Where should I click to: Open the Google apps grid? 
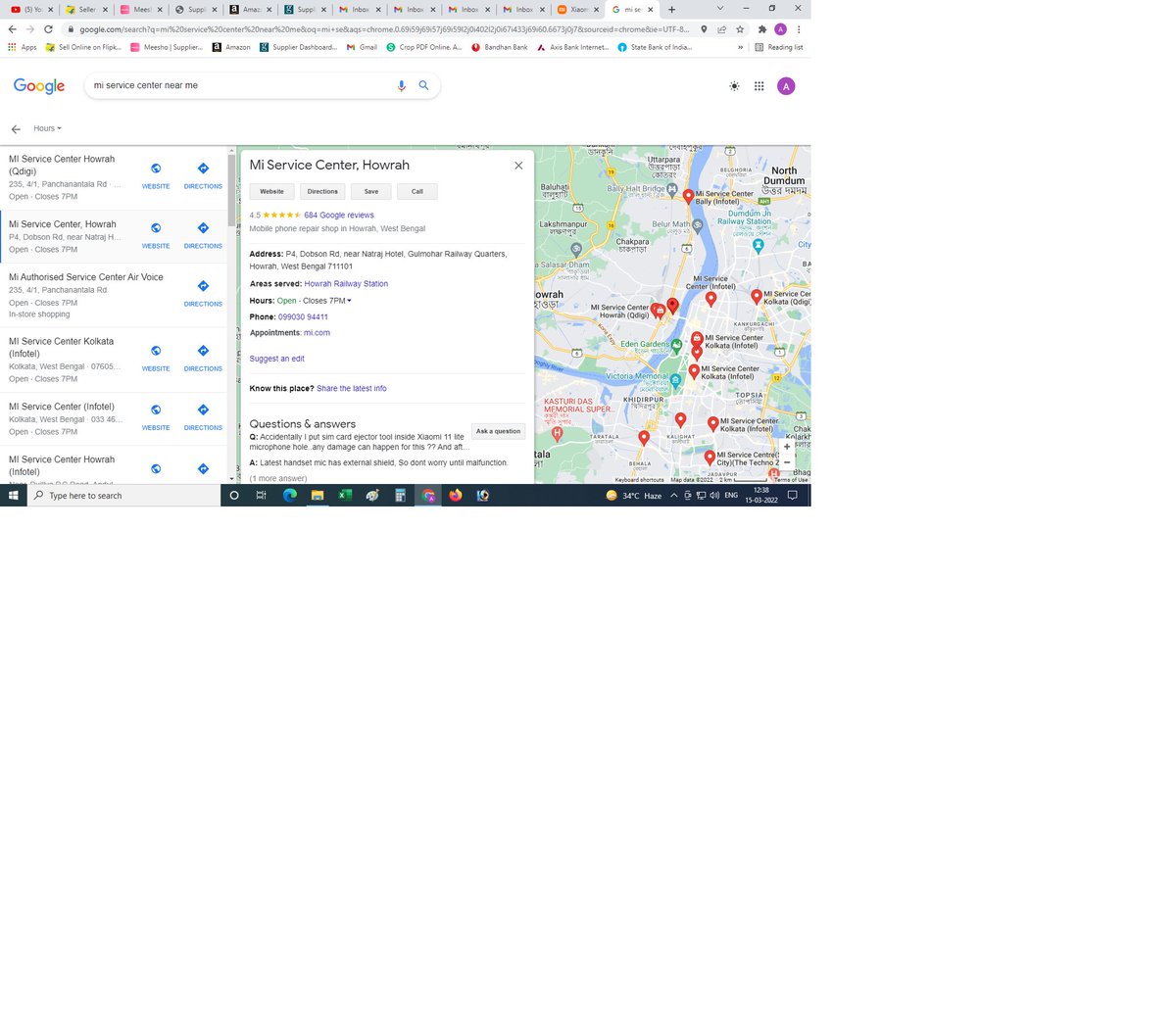tap(759, 86)
